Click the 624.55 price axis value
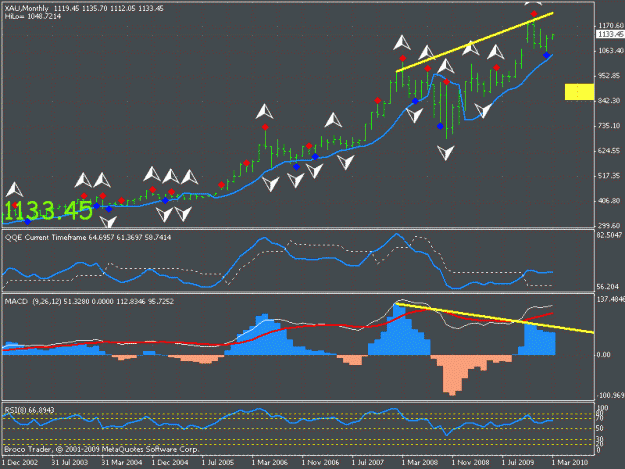625x469 pixels. [x=609, y=151]
